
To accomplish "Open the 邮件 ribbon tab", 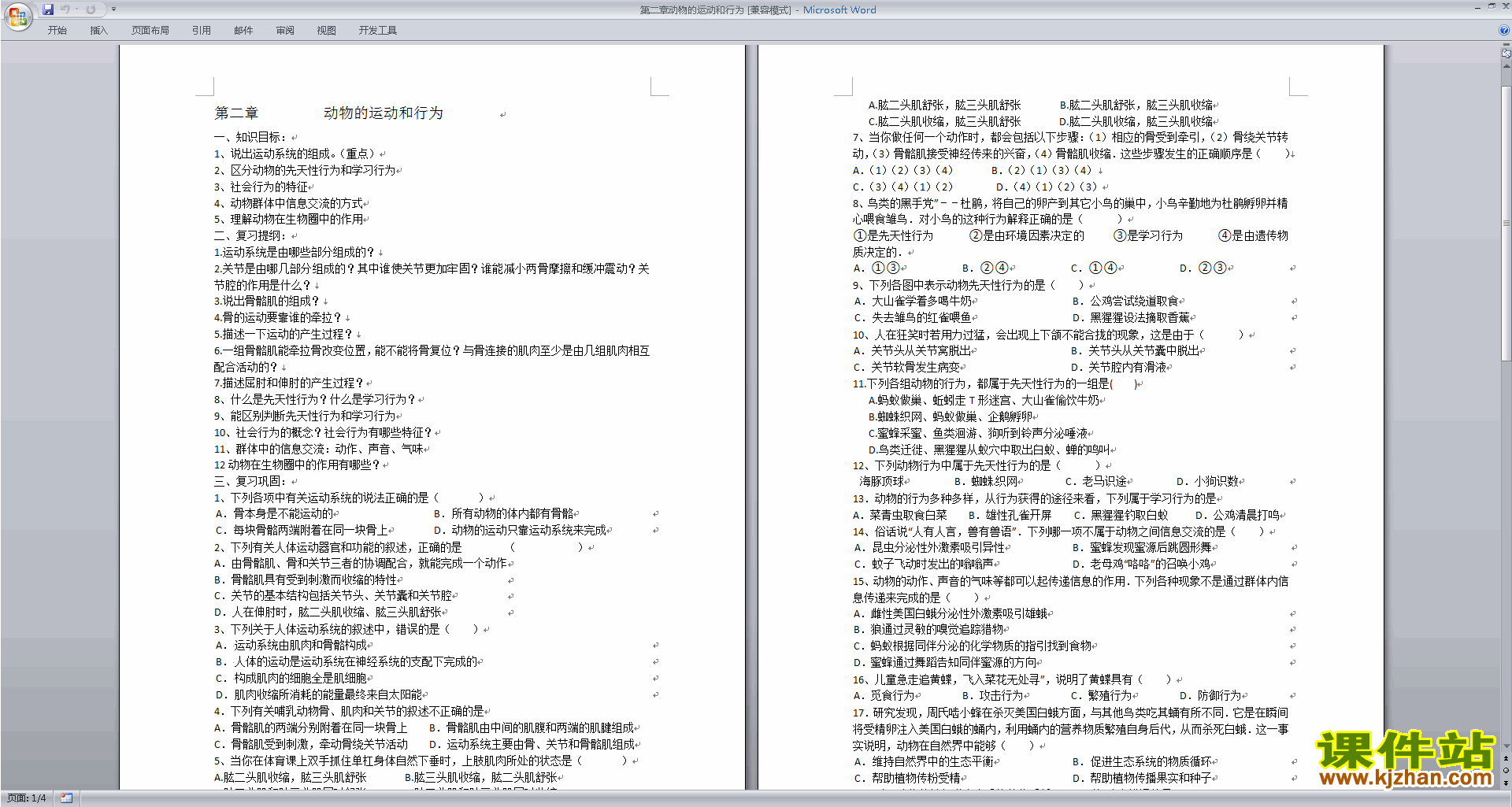I will (x=243, y=30).
